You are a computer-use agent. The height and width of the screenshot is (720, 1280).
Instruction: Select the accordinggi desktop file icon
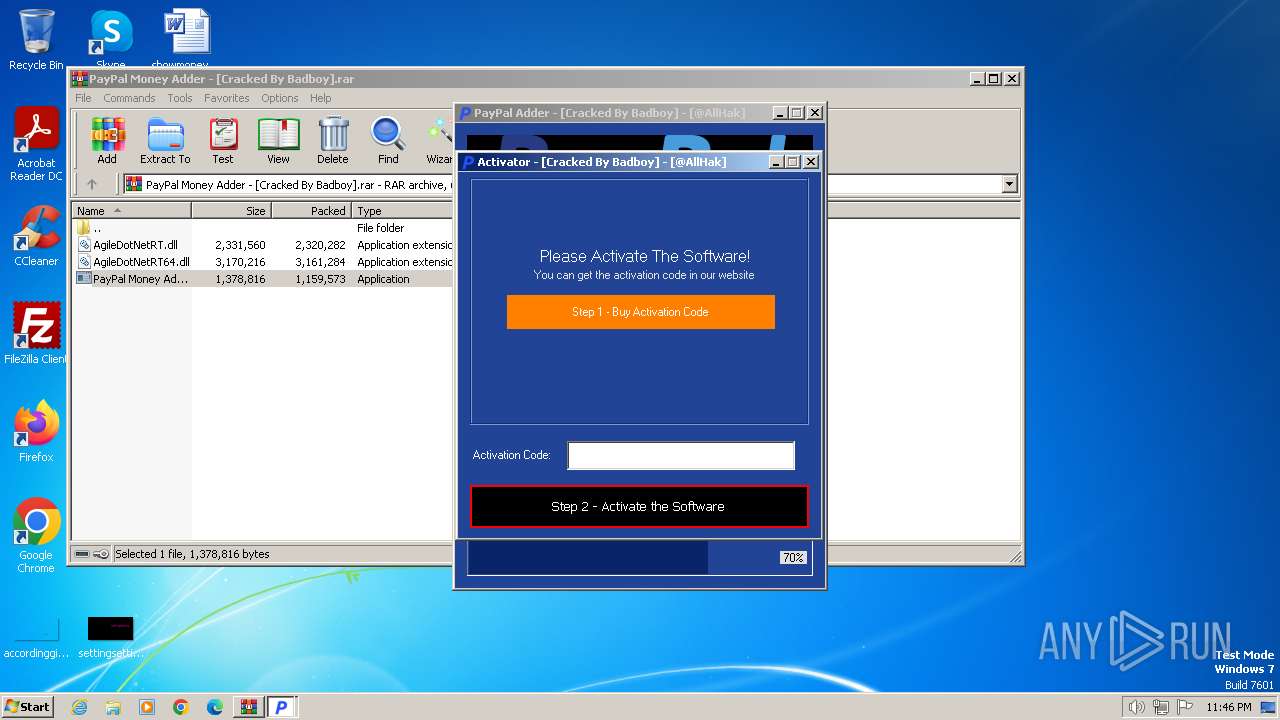point(36,636)
